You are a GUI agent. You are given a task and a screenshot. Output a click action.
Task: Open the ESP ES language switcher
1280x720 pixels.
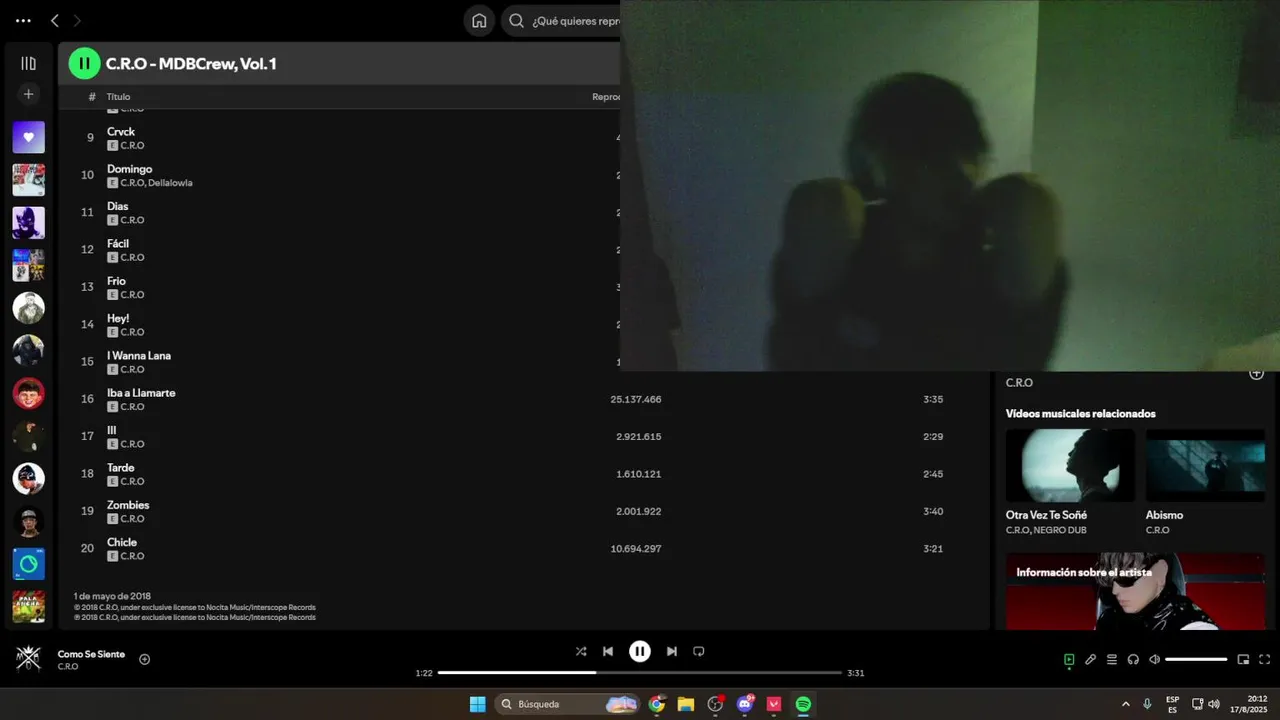[x=1172, y=704]
